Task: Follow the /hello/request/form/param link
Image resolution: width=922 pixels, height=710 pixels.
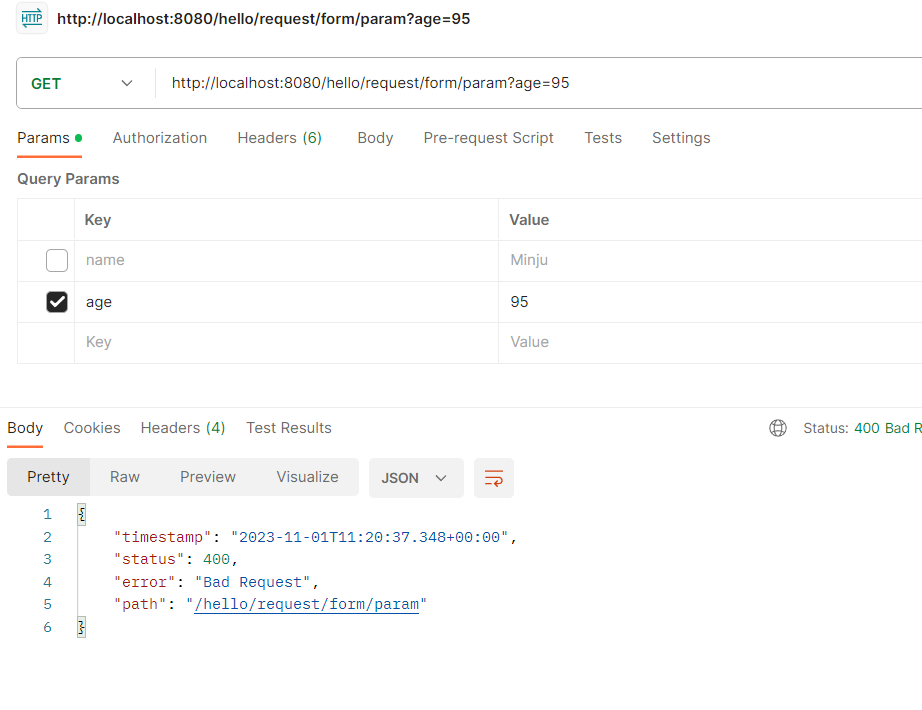Action: 306,604
